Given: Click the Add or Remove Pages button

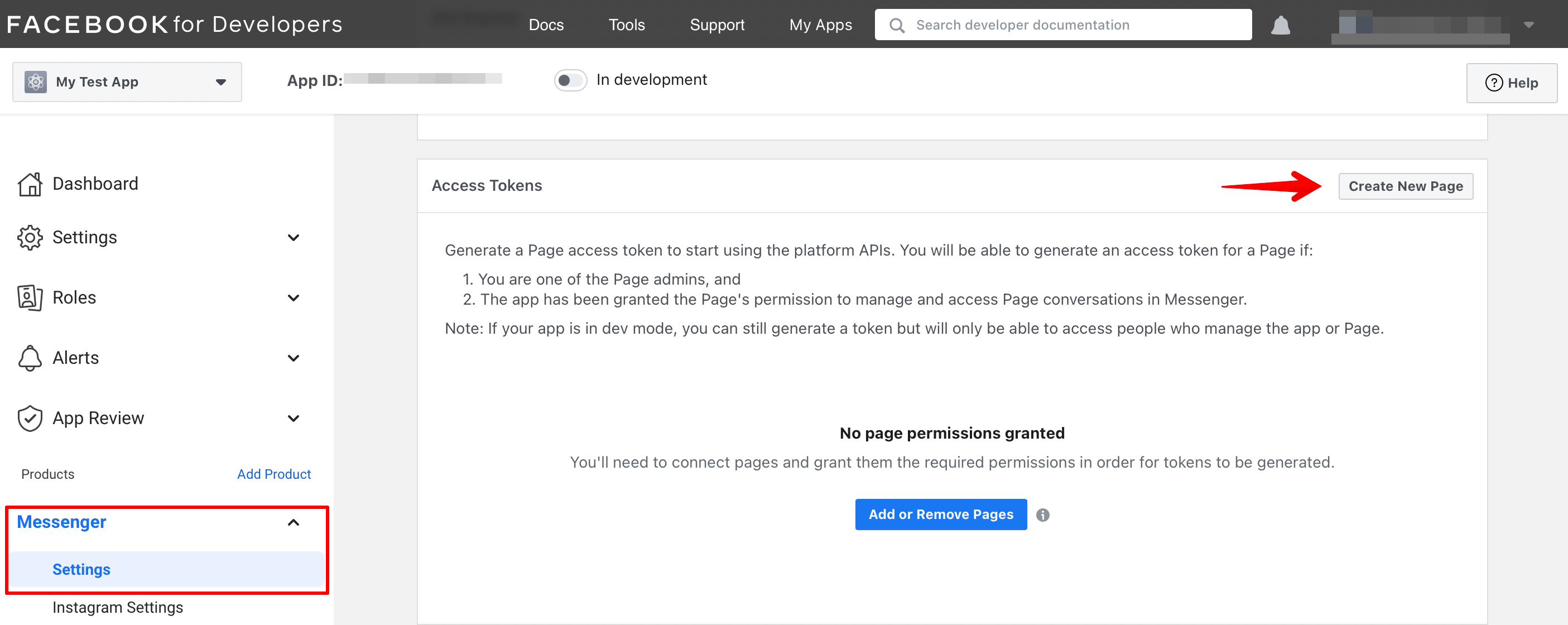Looking at the screenshot, I should (x=940, y=515).
